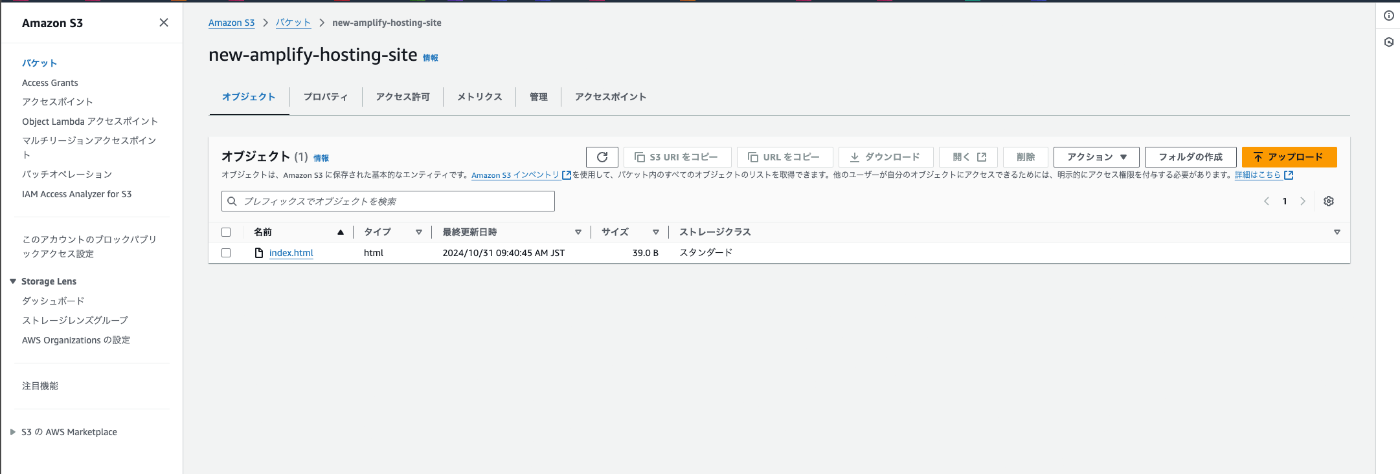
Task: Expand S3 の AWS Marketplace section
Action: 12,432
